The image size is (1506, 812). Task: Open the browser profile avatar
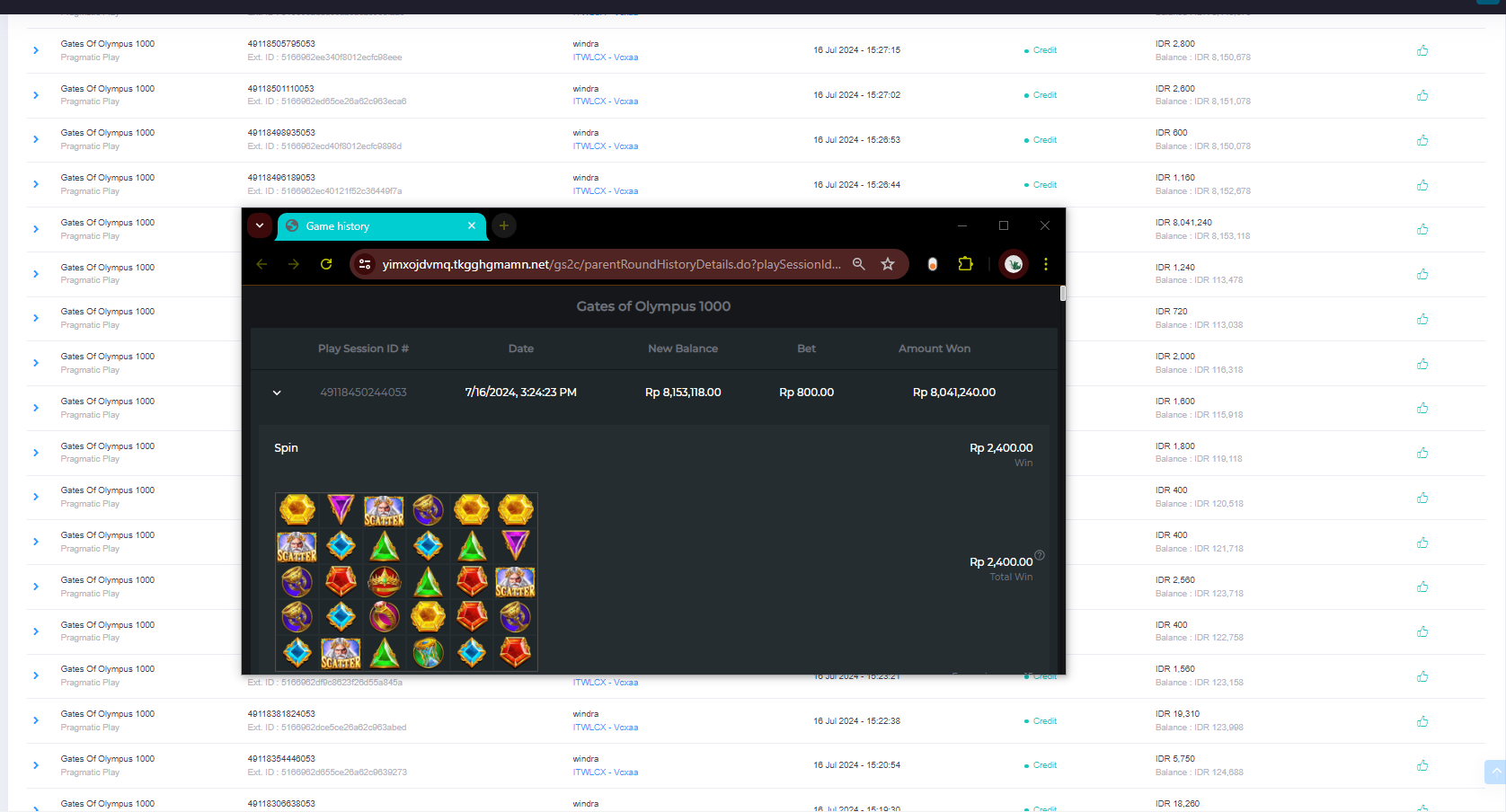click(x=1014, y=264)
